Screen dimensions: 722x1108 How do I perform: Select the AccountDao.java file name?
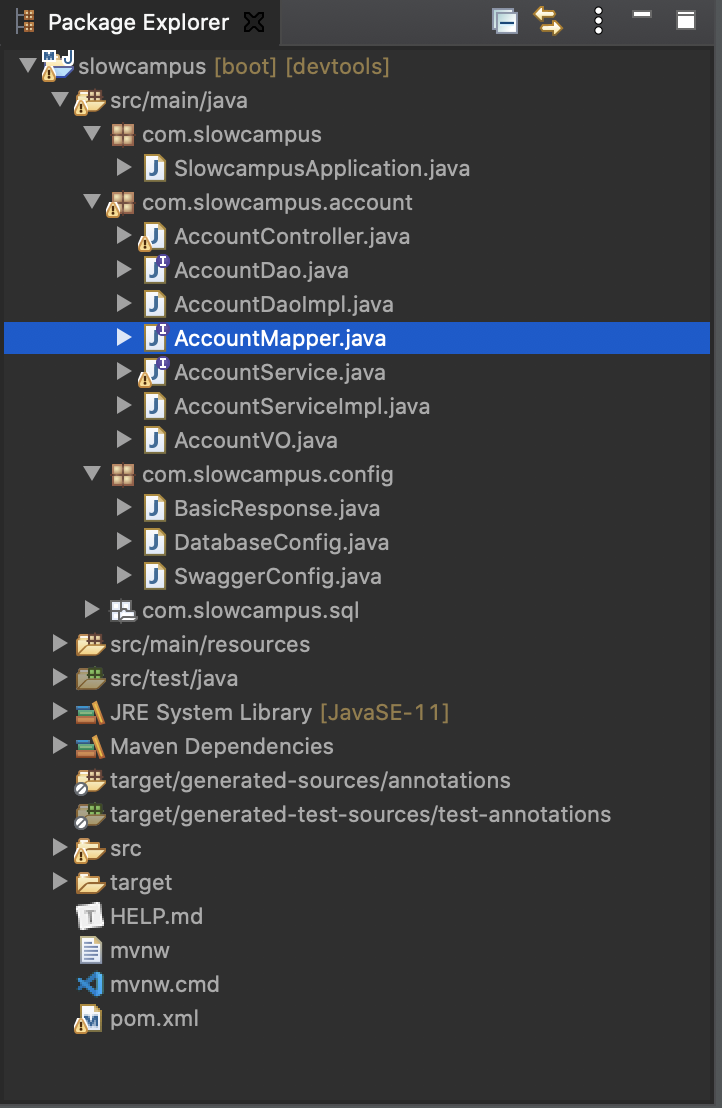pyautogui.click(x=261, y=271)
